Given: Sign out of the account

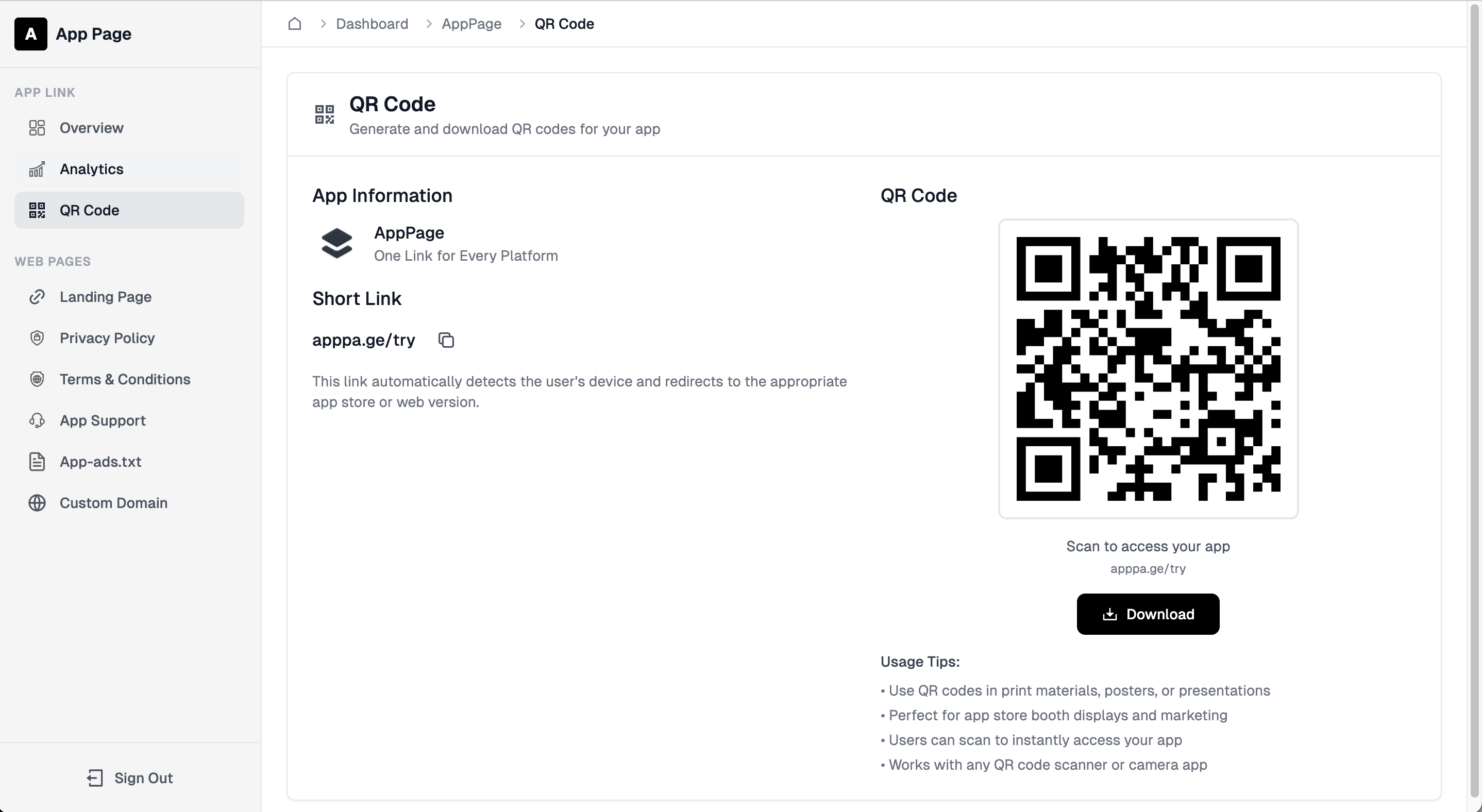Looking at the screenshot, I should 130,778.
